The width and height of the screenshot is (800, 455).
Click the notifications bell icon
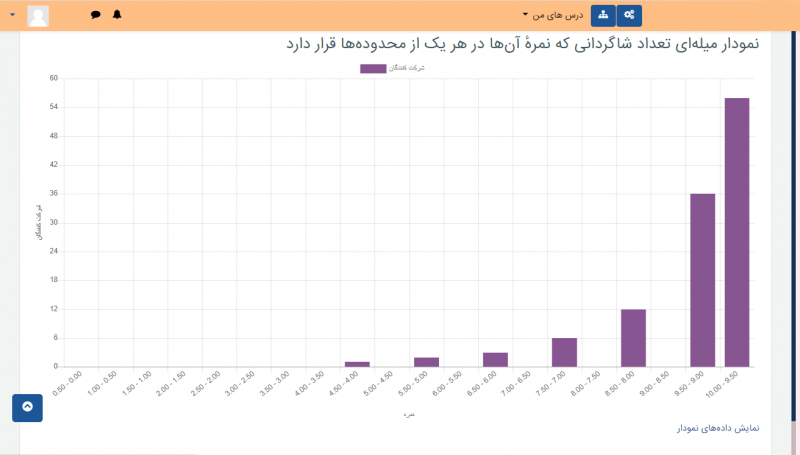coord(117,15)
